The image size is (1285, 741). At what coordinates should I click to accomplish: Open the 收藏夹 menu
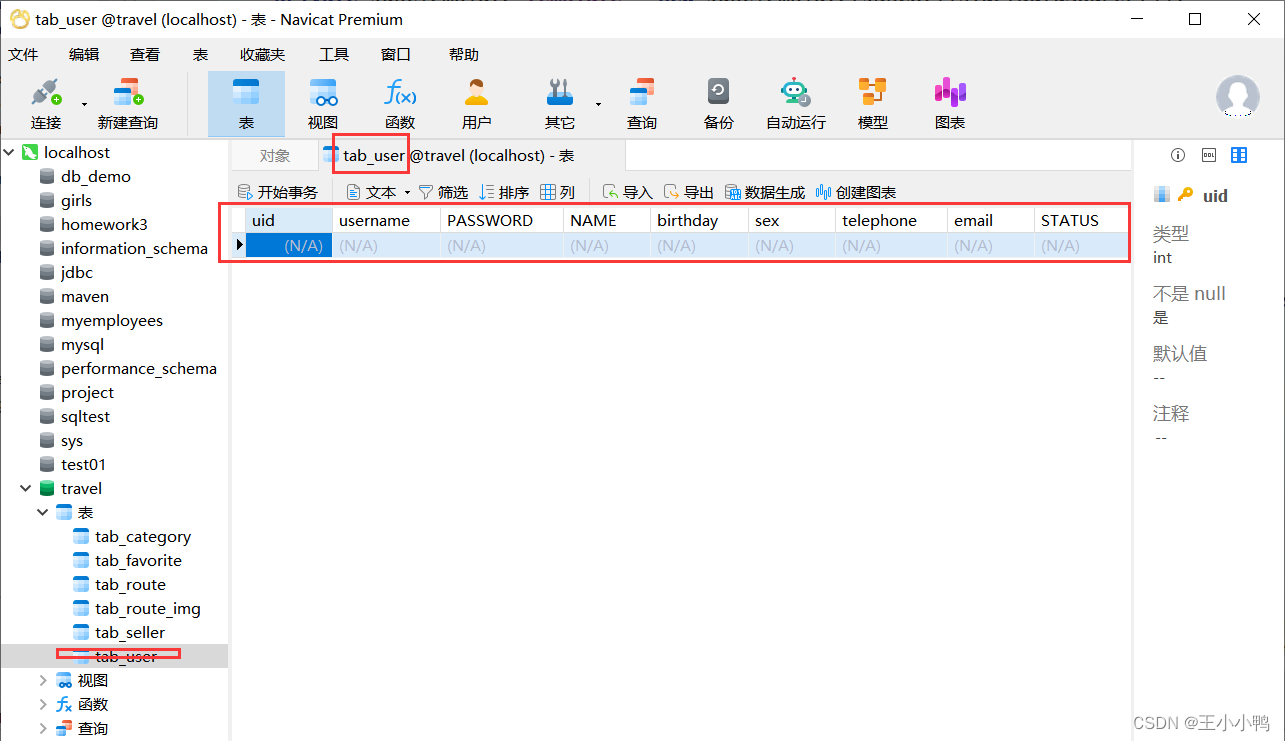coord(262,55)
